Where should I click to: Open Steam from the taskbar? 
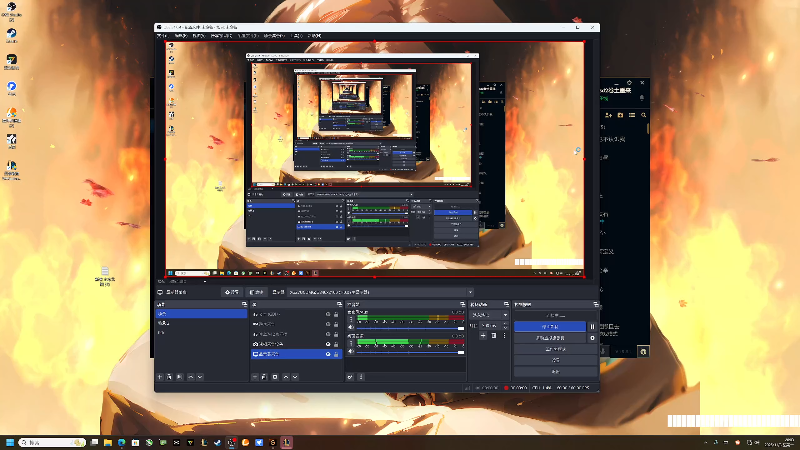[x=218, y=442]
